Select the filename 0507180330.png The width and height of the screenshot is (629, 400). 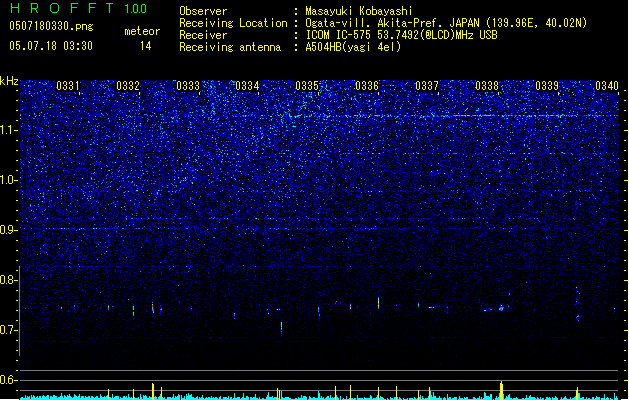[x=51, y=26]
